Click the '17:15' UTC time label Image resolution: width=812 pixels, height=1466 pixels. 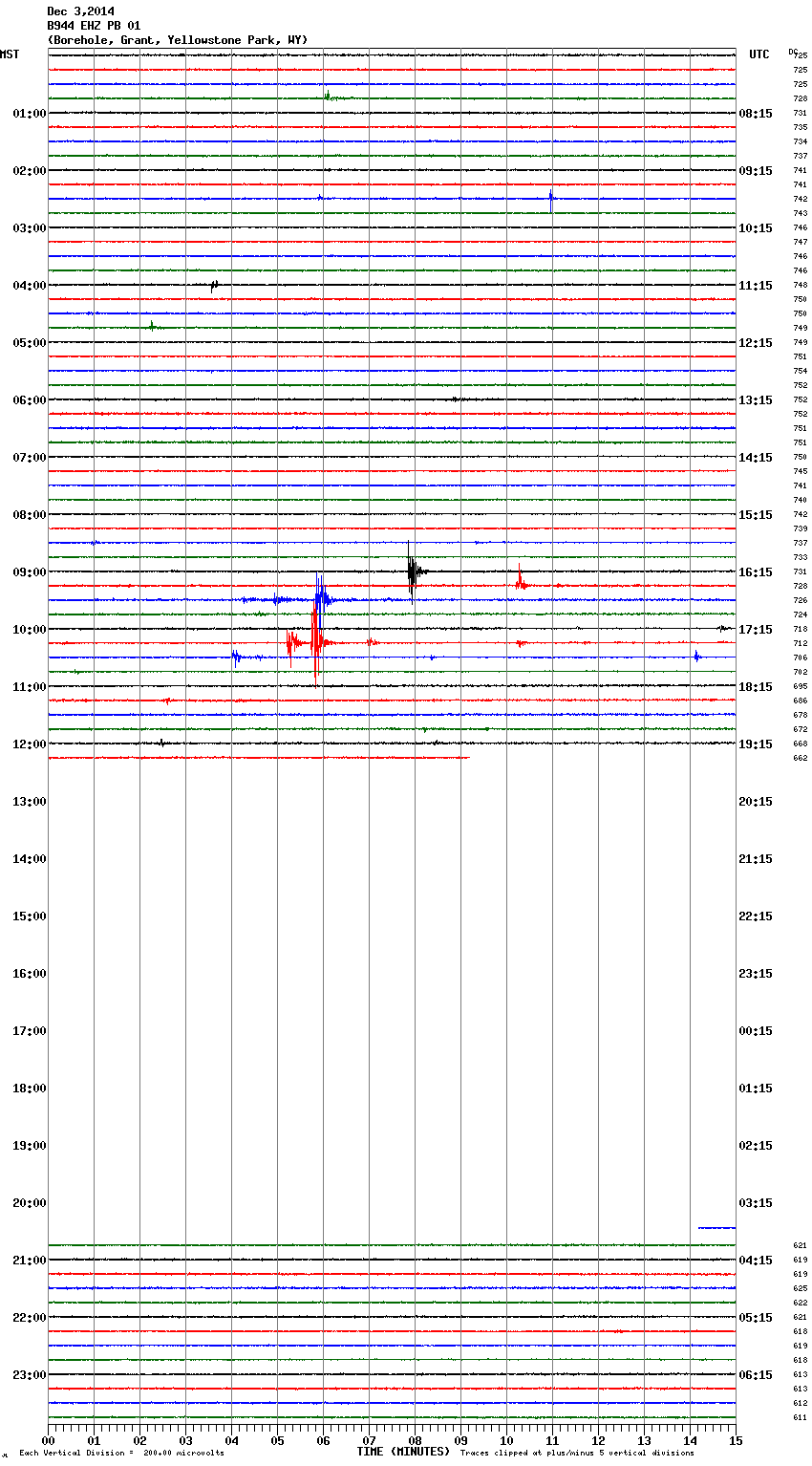(x=756, y=630)
